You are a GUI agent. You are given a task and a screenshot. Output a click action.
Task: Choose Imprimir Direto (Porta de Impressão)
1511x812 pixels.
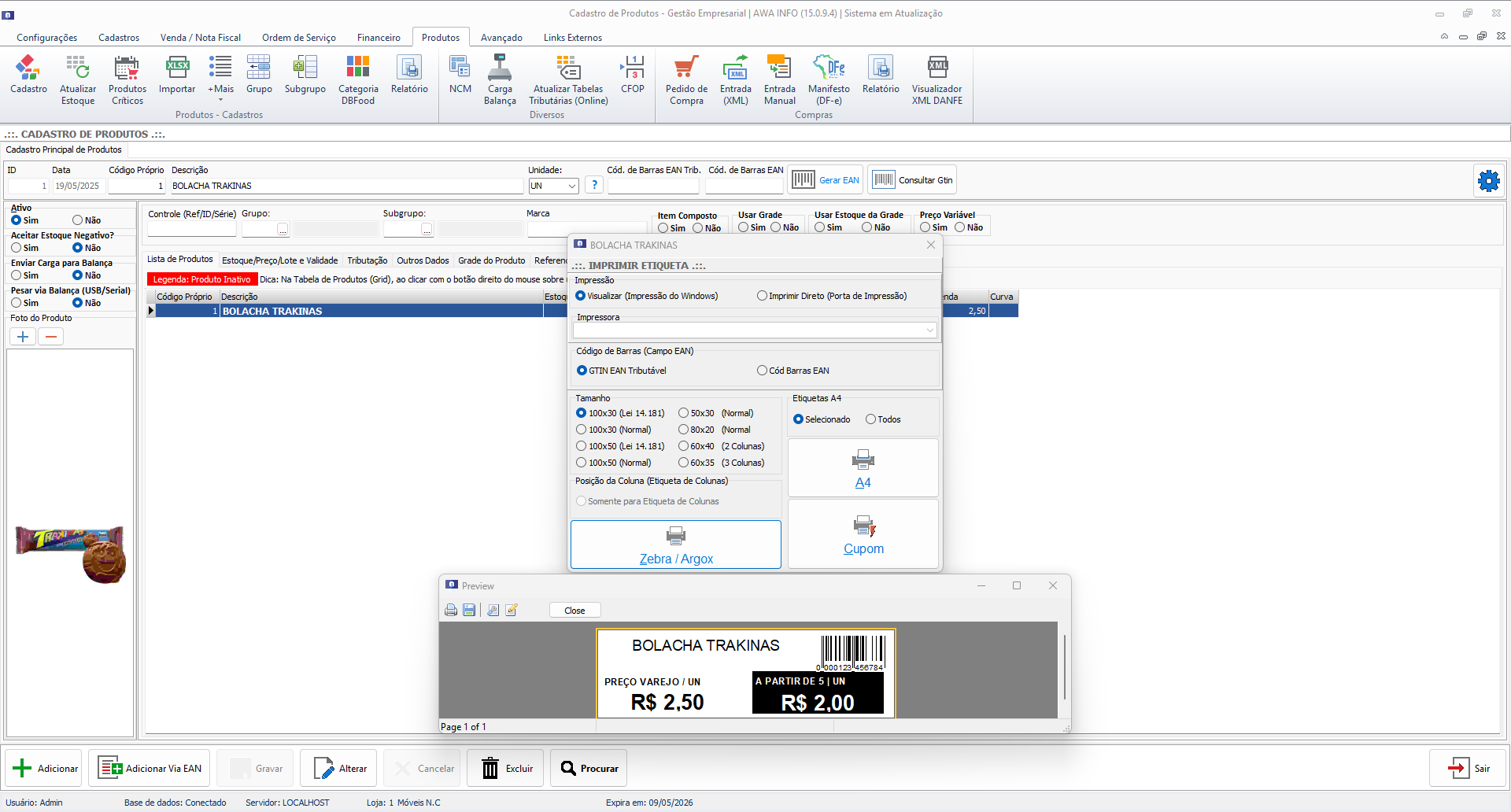click(832, 296)
